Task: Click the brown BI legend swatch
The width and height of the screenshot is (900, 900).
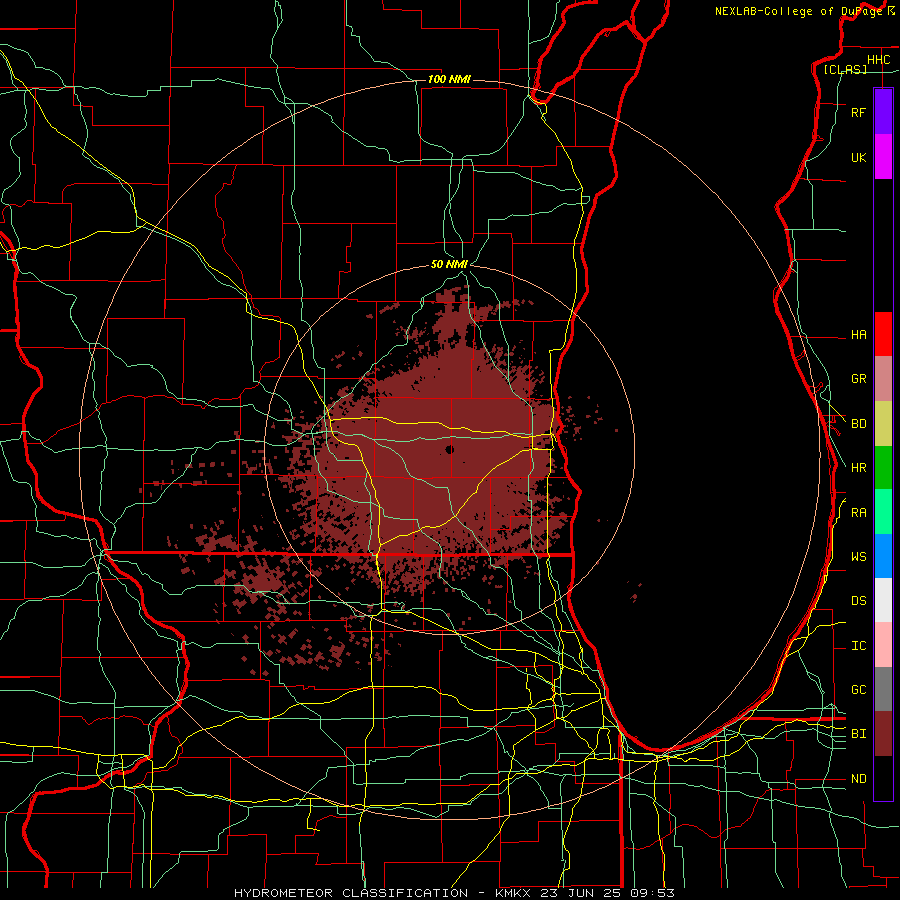Action: tap(883, 734)
